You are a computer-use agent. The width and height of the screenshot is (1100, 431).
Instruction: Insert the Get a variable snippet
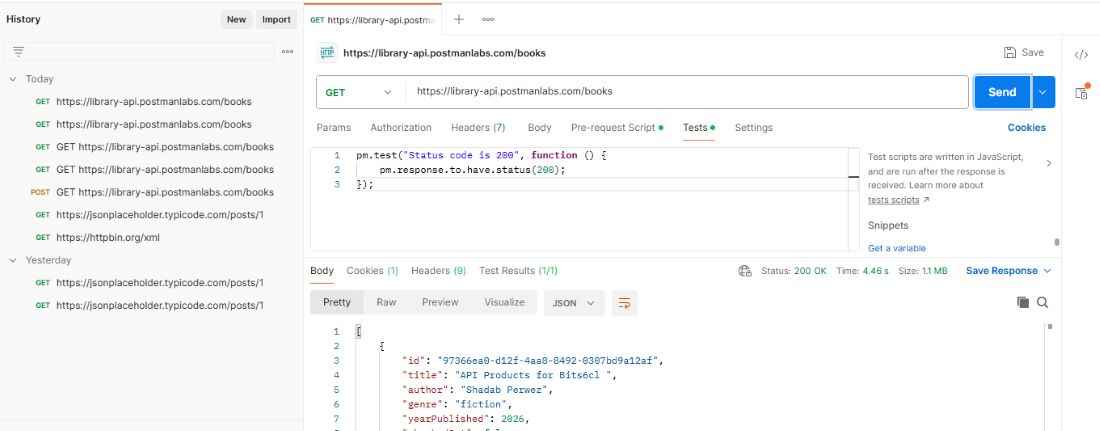point(897,248)
